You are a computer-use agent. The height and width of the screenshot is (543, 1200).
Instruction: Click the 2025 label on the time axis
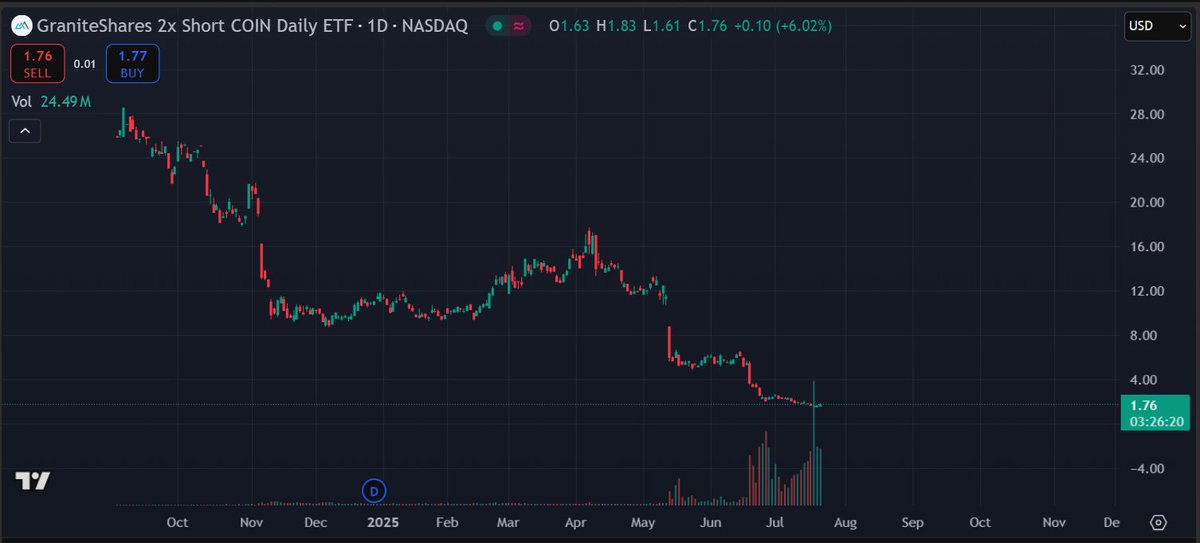(x=382, y=522)
